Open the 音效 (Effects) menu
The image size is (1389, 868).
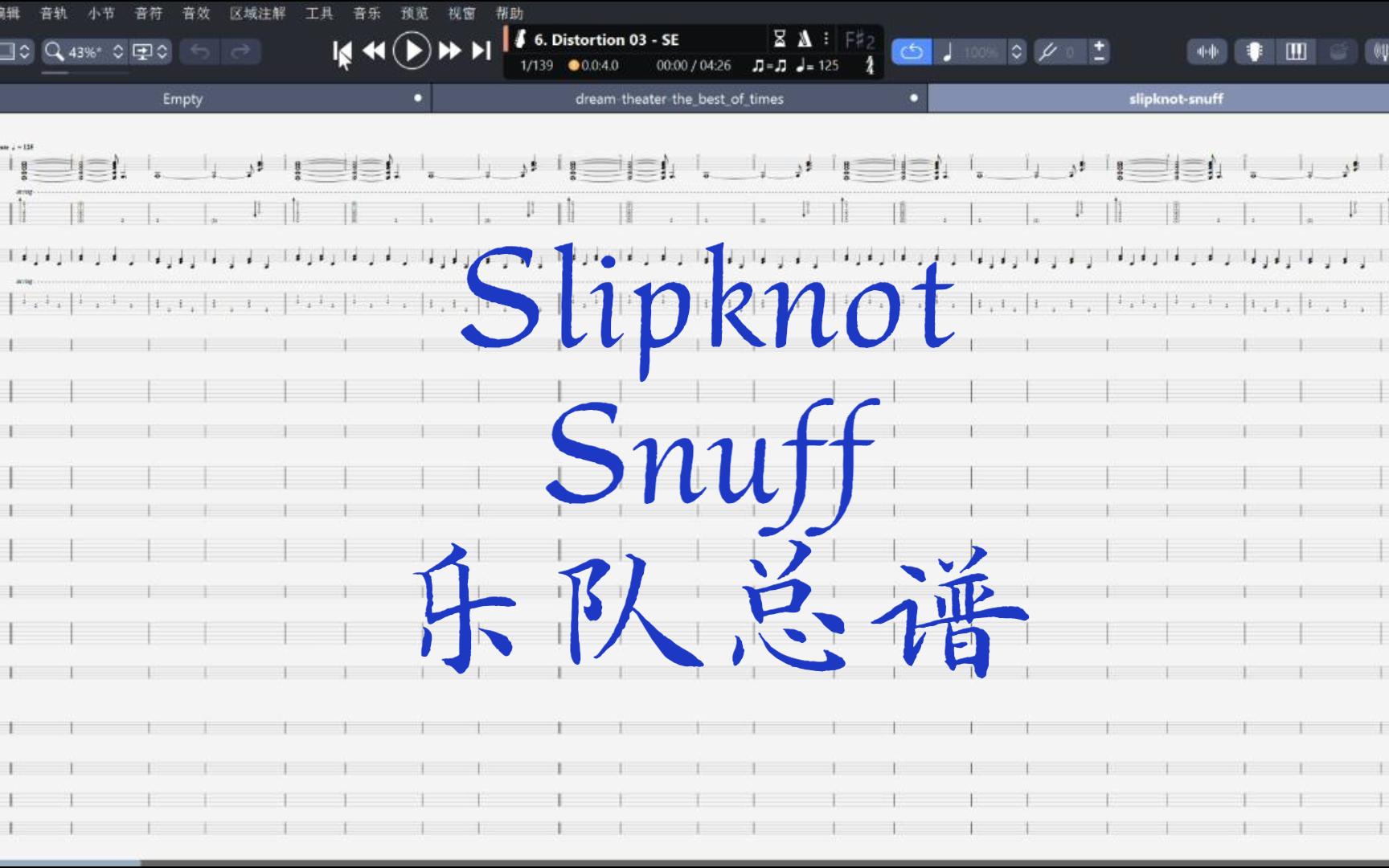coord(196,13)
